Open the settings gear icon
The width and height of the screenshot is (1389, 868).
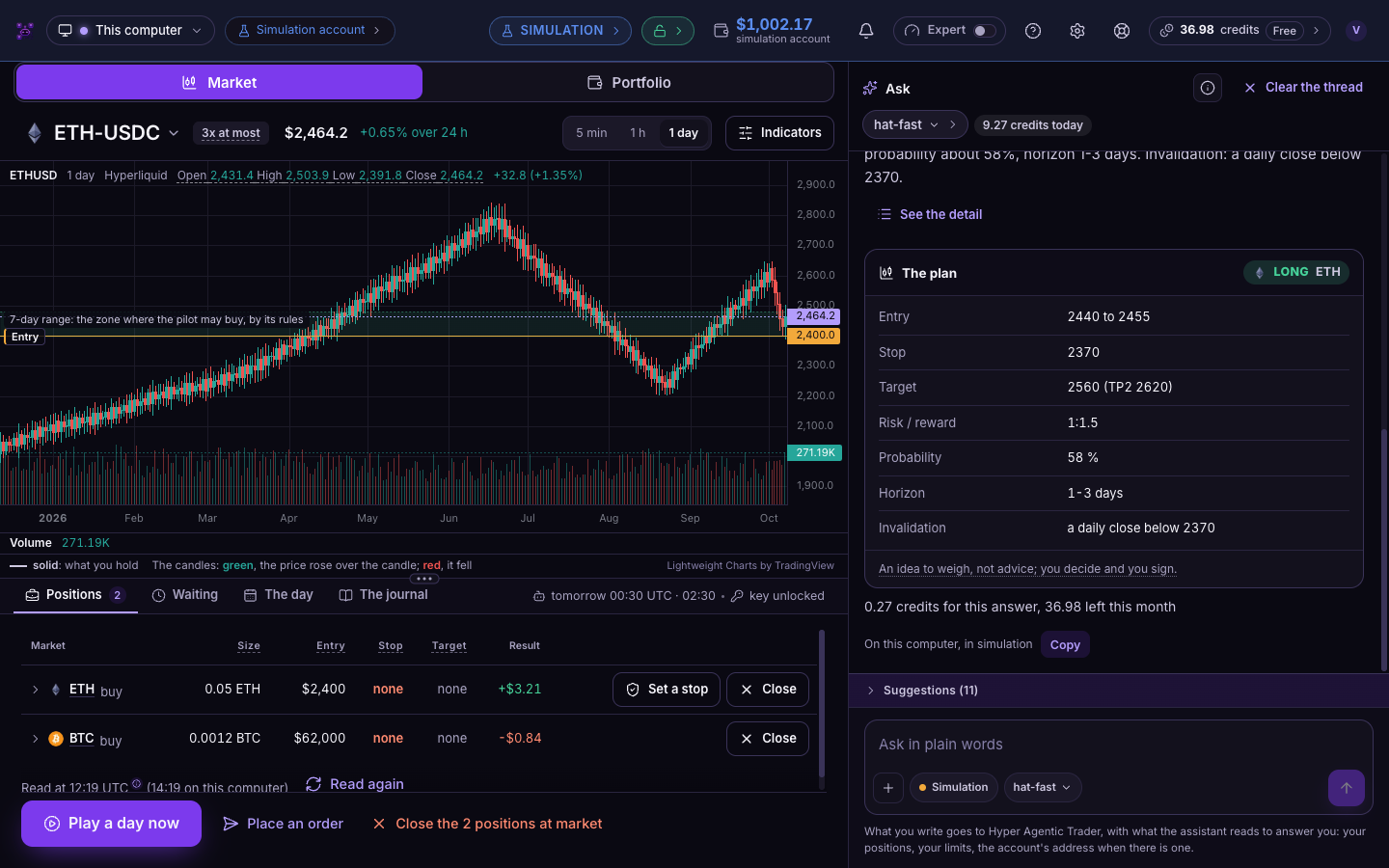tap(1077, 31)
